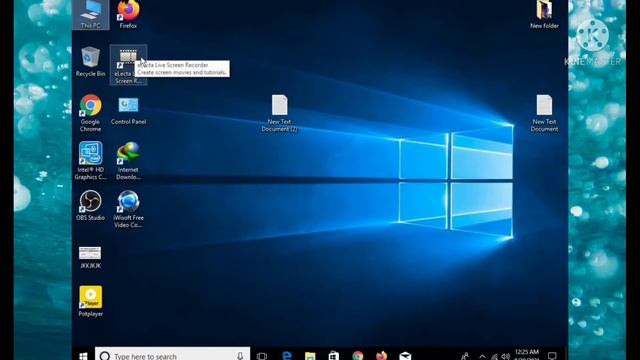Select the Recycle Bin icon

(91, 61)
